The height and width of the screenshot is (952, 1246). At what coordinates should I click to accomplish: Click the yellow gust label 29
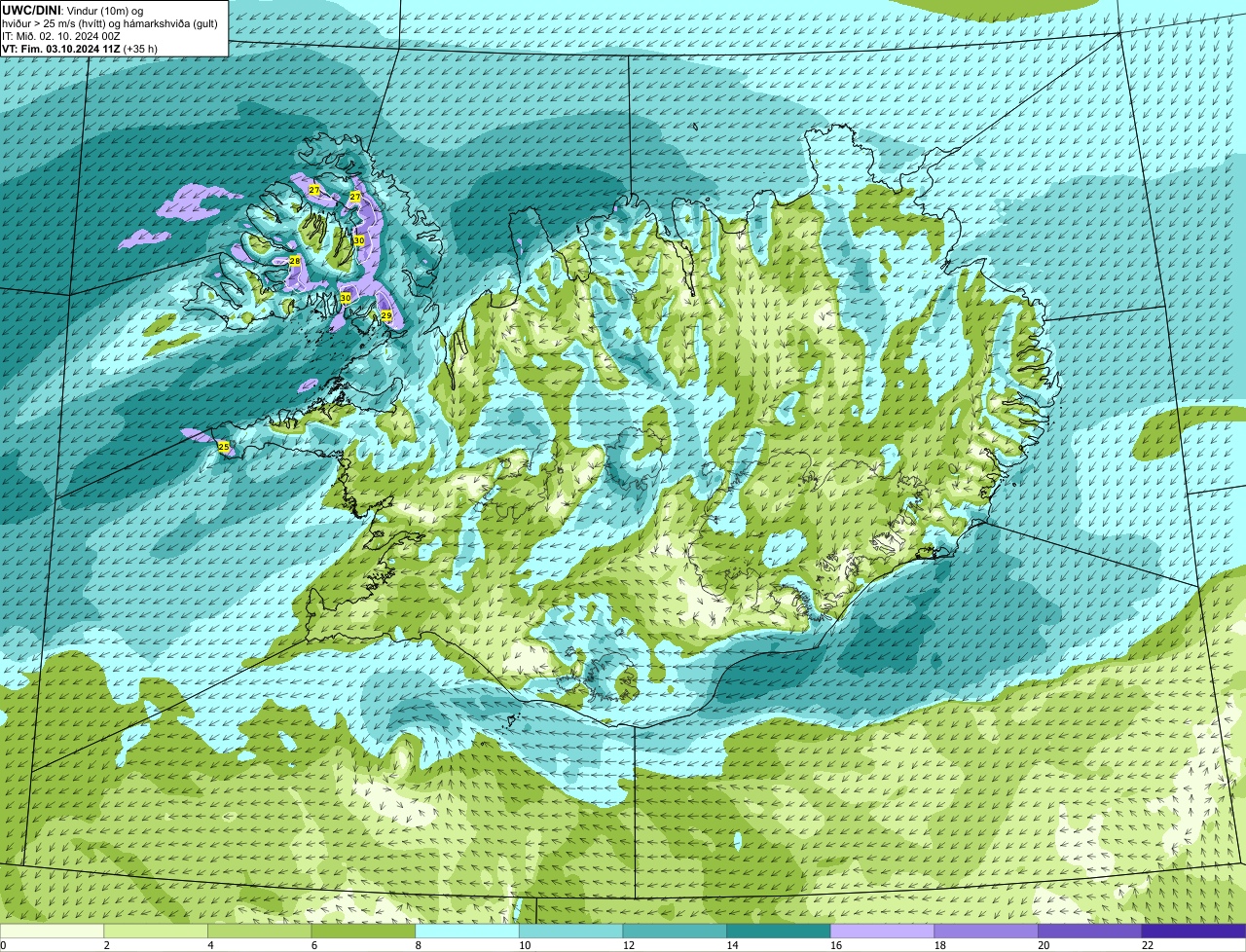coord(386,316)
